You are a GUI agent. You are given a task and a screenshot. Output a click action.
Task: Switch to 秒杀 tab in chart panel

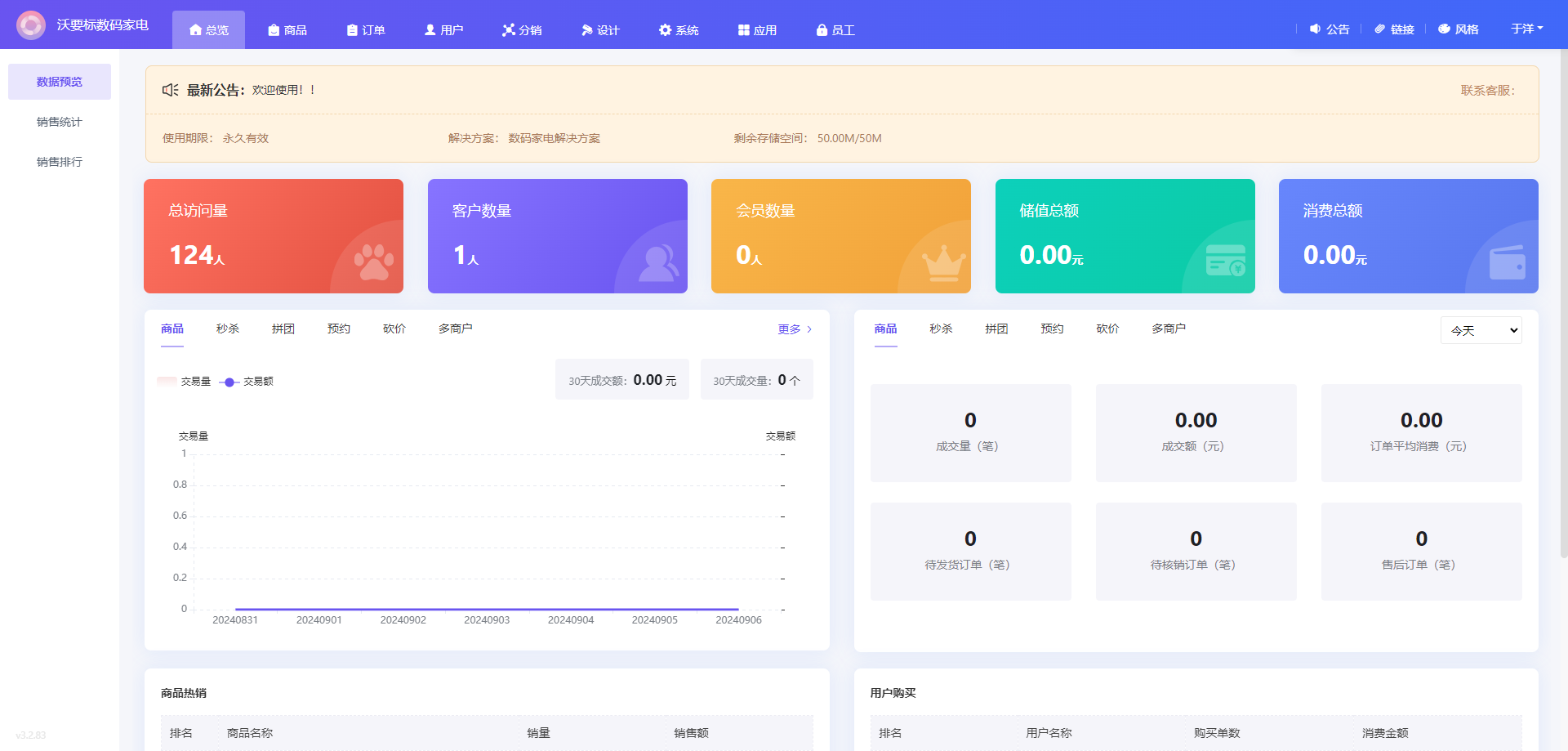coord(228,329)
